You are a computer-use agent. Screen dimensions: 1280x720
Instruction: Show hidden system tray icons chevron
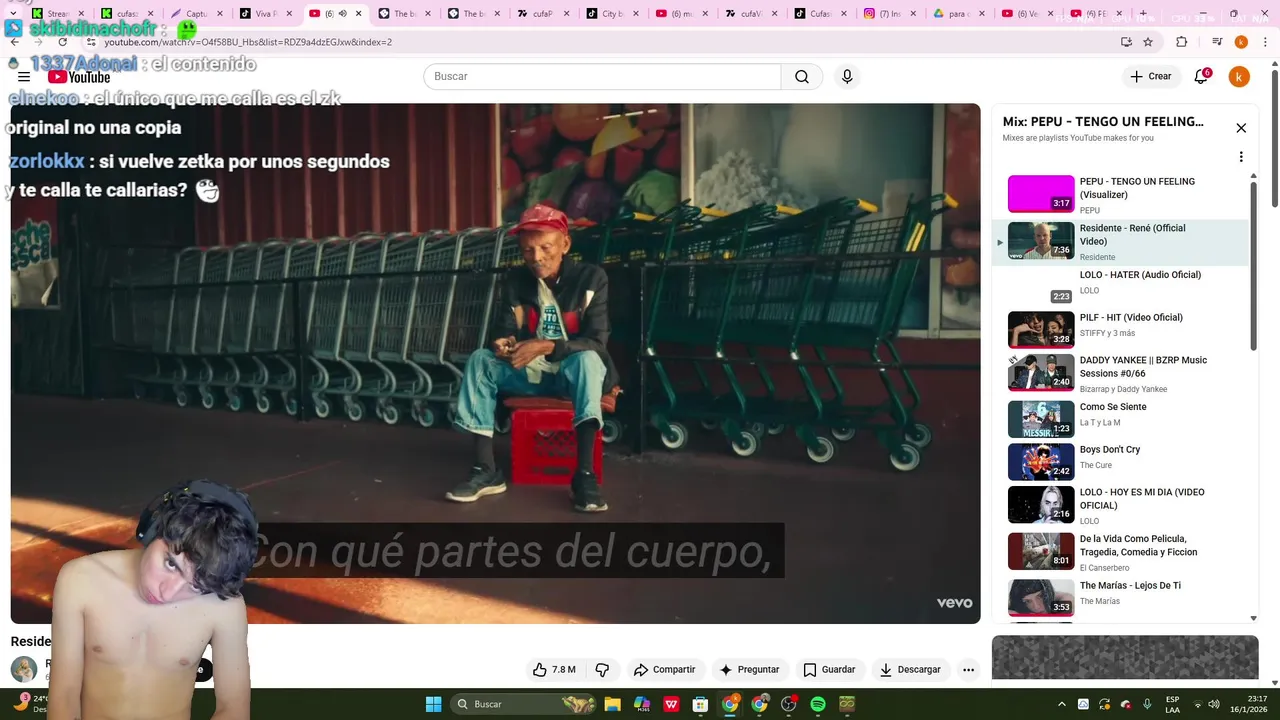click(1061, 704)
